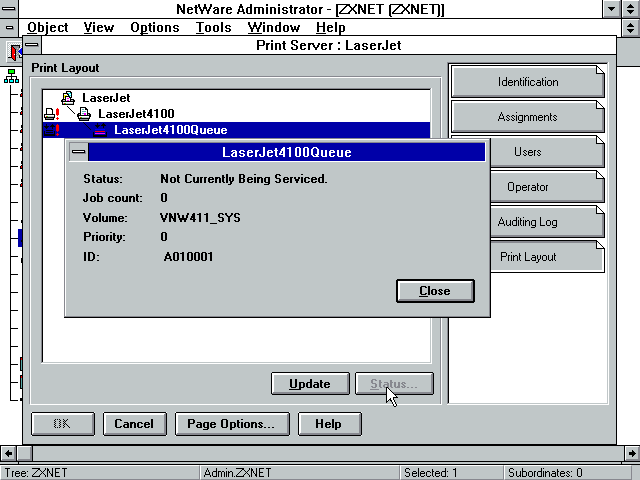
Task: Click the horizontal scrollbar thumb
Action: coord(25,453)
